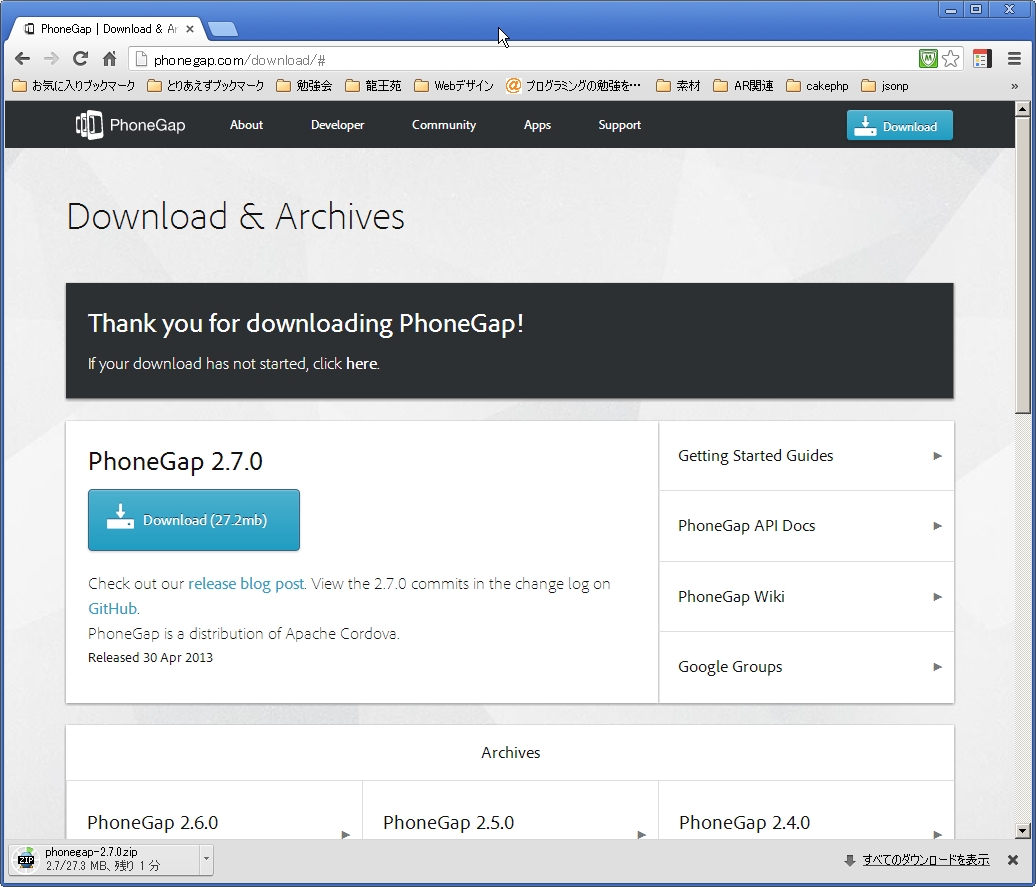Click the PhoneGap logo in the header
The width and height of the screenshot is (1036, 887).
tap(131, 125)
